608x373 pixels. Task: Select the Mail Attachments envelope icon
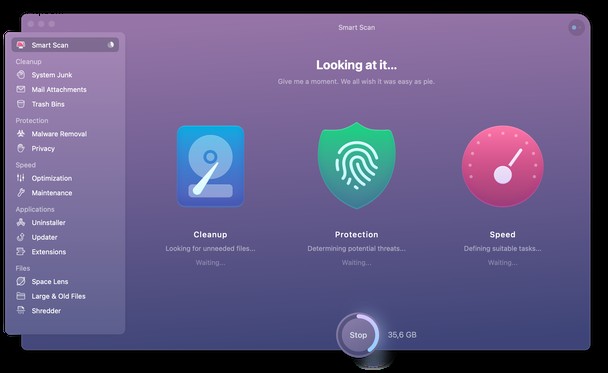click(21, 89)
